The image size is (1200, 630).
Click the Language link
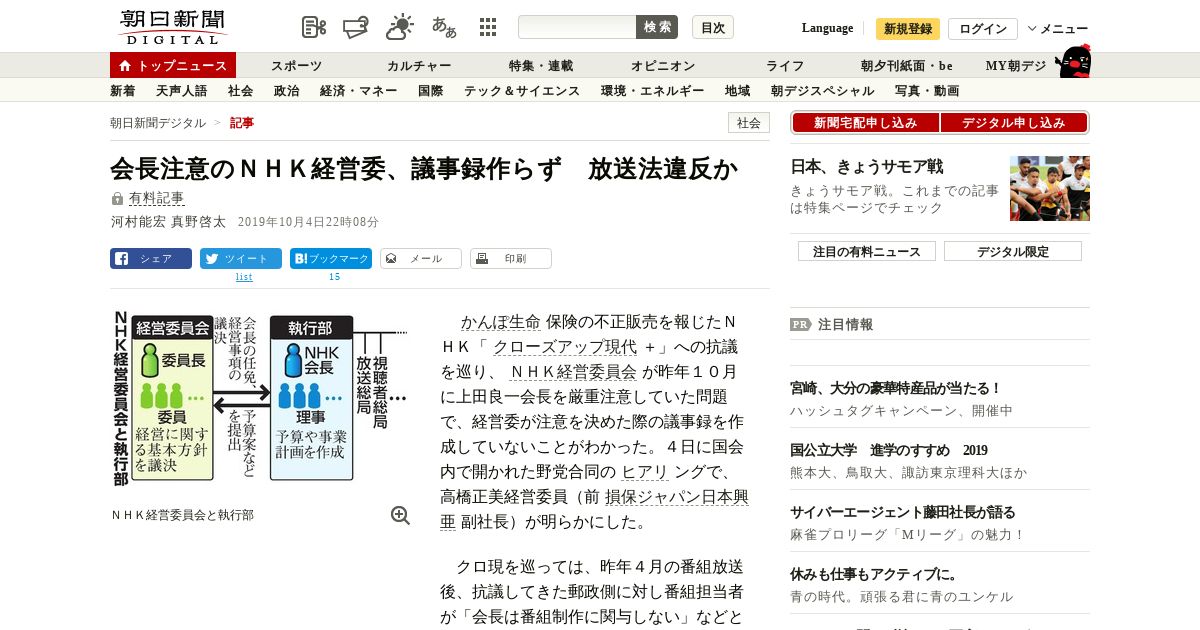(827, 28)
